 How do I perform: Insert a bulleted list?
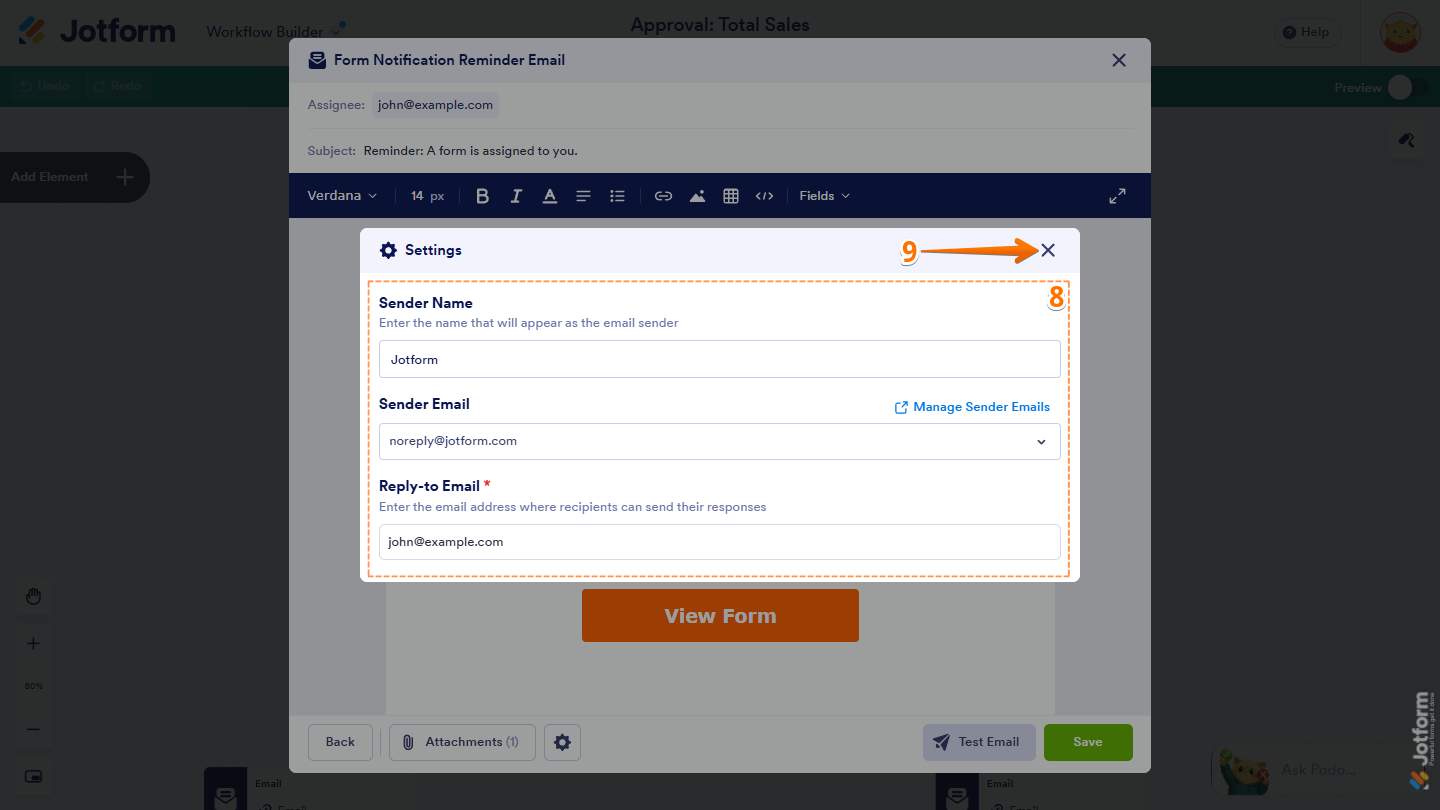[x=617, y=196]
